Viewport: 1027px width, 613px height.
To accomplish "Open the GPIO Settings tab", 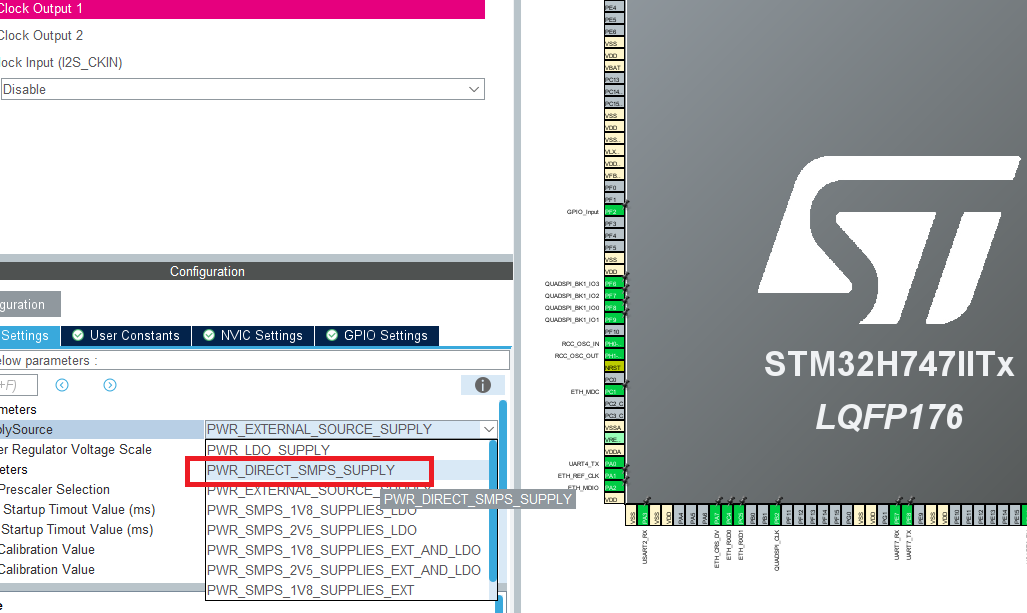I will coord(377,336).
